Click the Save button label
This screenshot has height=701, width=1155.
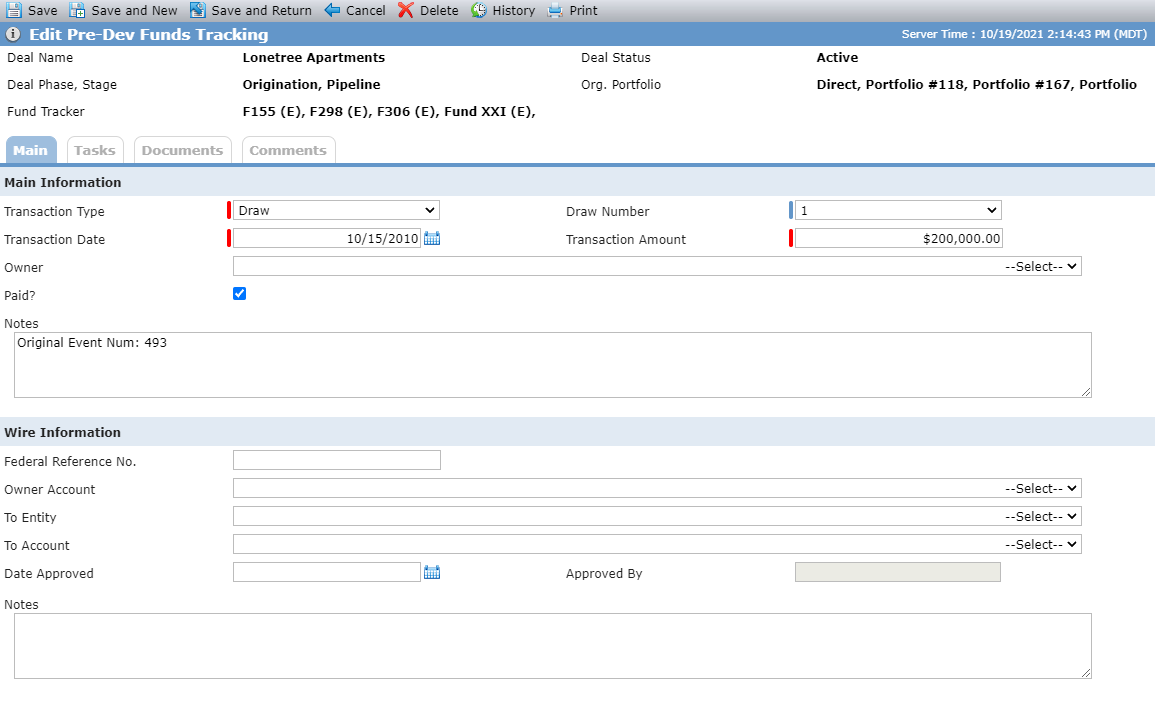coord(43,10)
